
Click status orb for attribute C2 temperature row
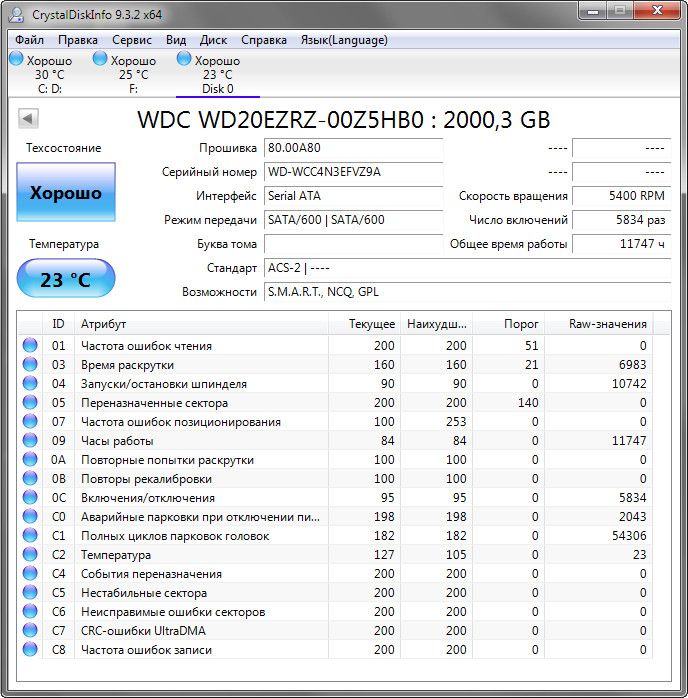point(30,554)
